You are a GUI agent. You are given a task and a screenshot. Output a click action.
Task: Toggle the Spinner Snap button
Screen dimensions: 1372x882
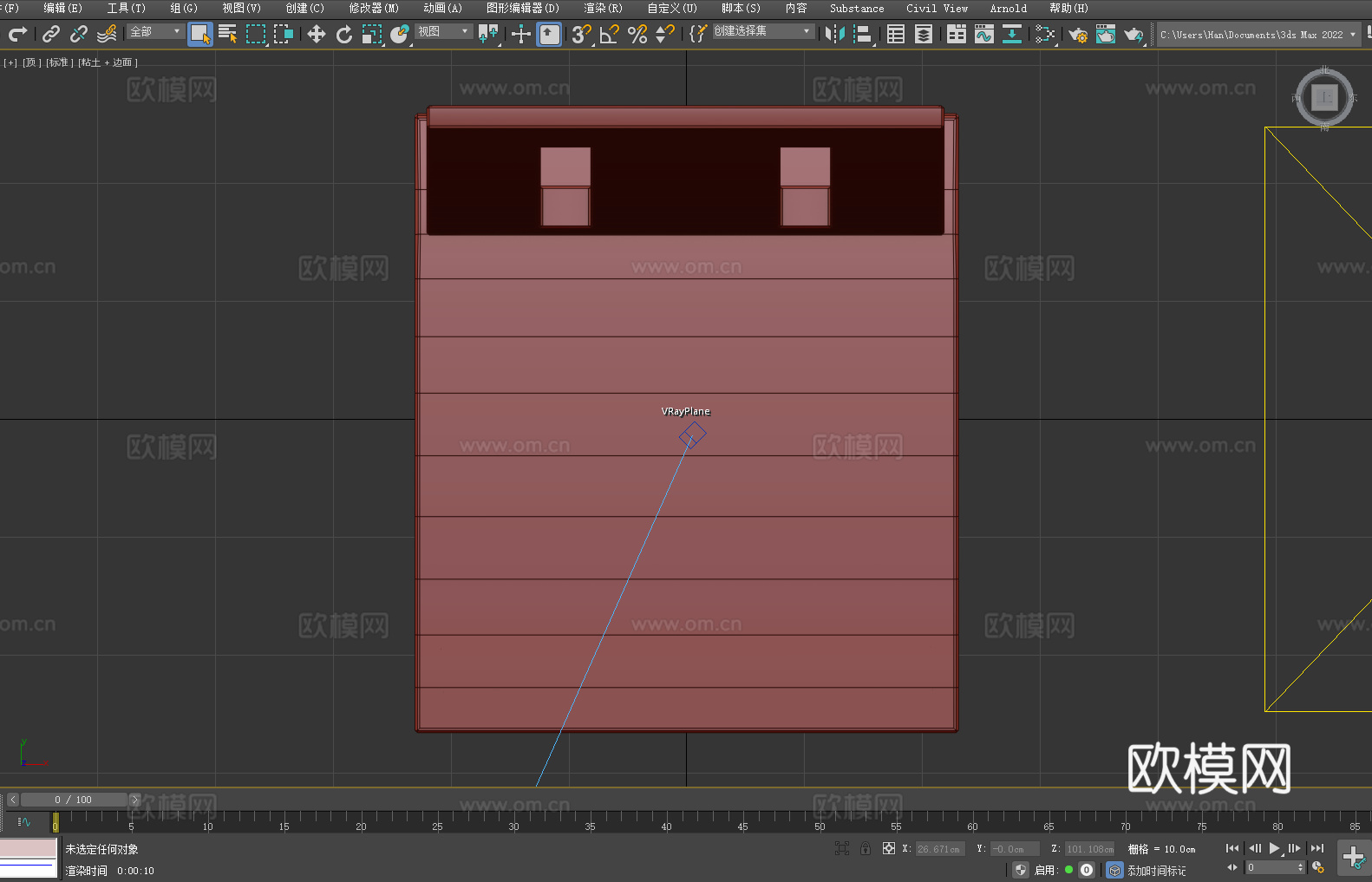tap(665, 34)
